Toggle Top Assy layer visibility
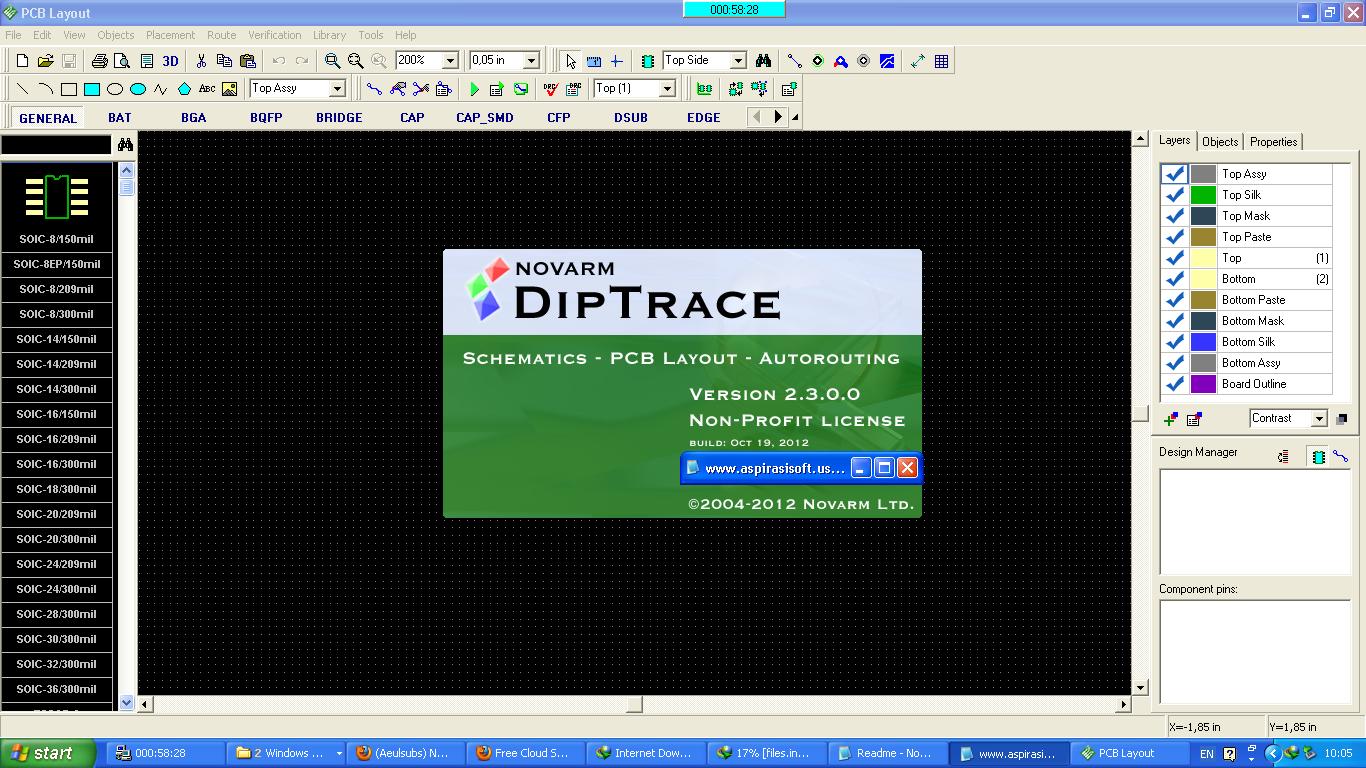 point(1175,174)
